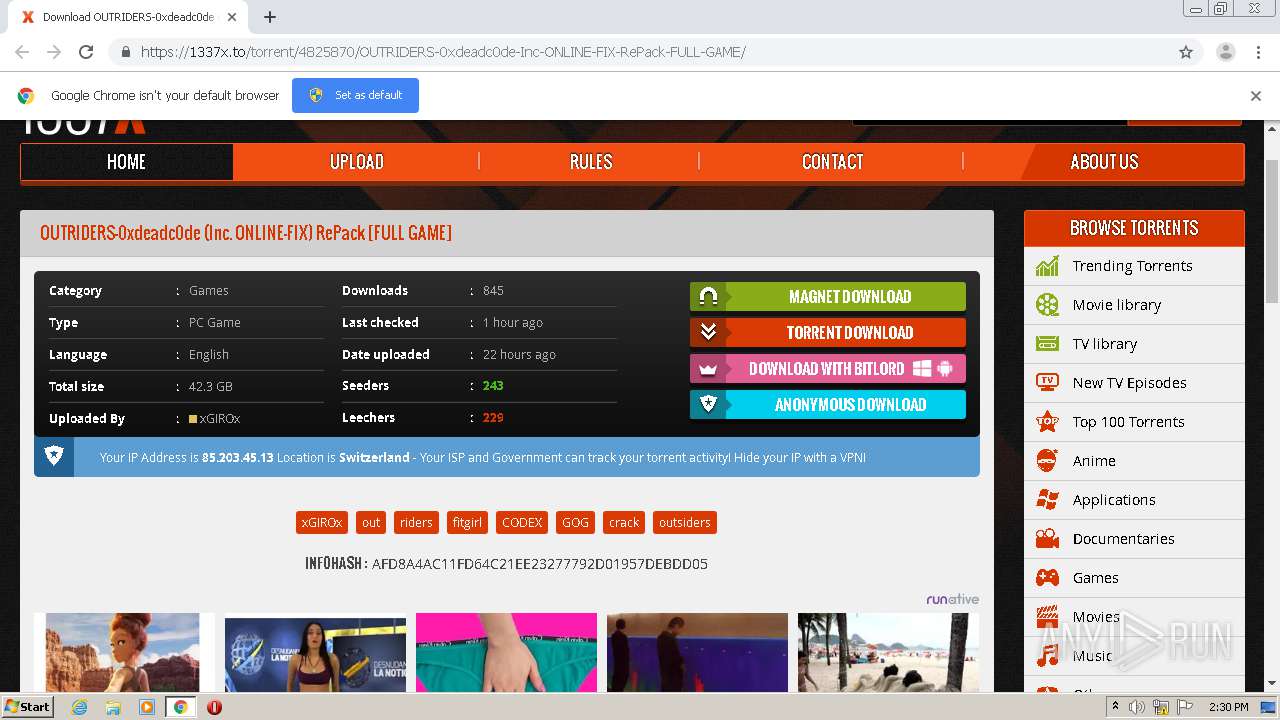Open the Chrome profile avatar
This screenshot has height=720, width=1280.
(x=1226, y=52)
